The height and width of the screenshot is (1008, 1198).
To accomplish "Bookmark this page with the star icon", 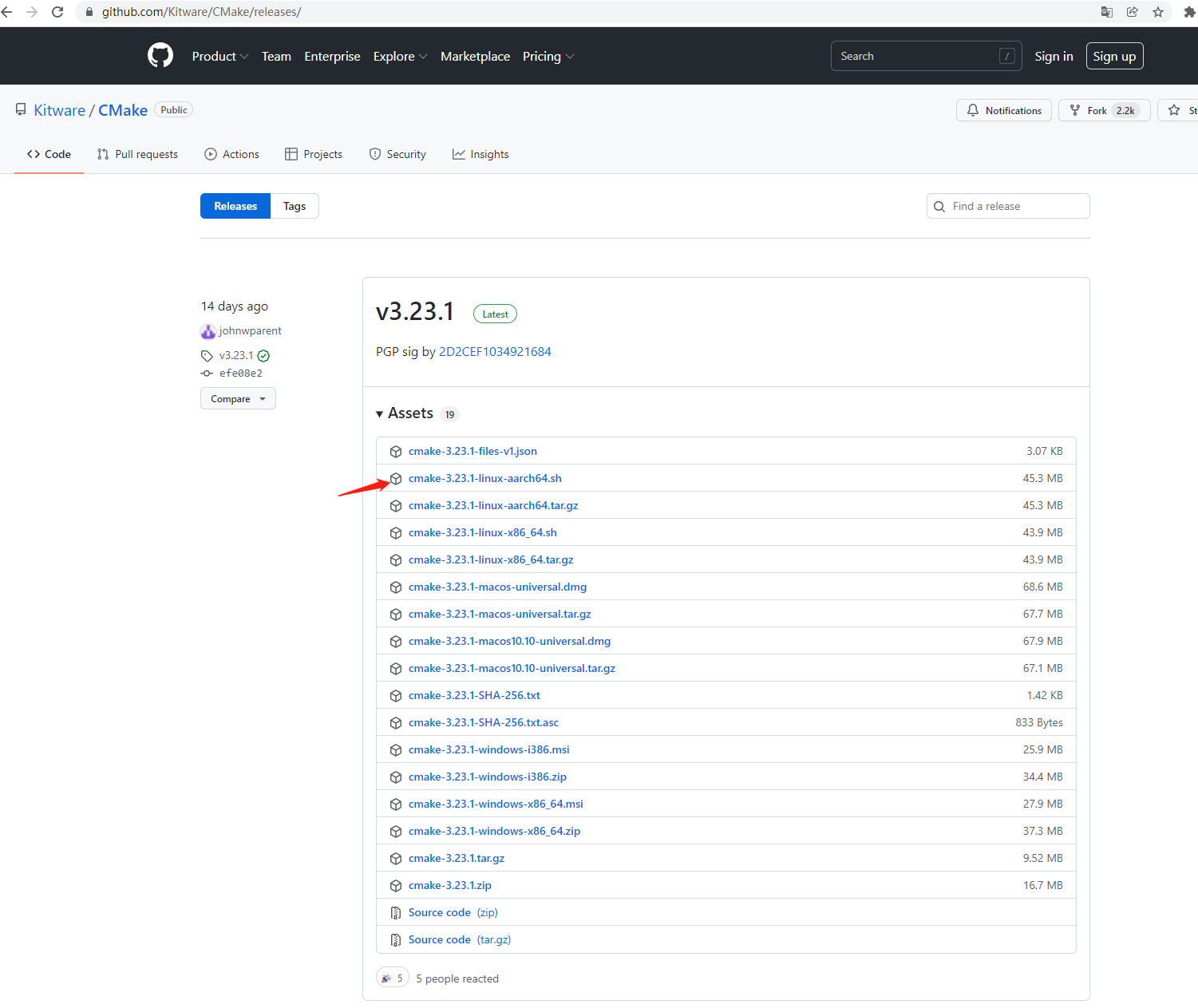I will click(1158, 12).
